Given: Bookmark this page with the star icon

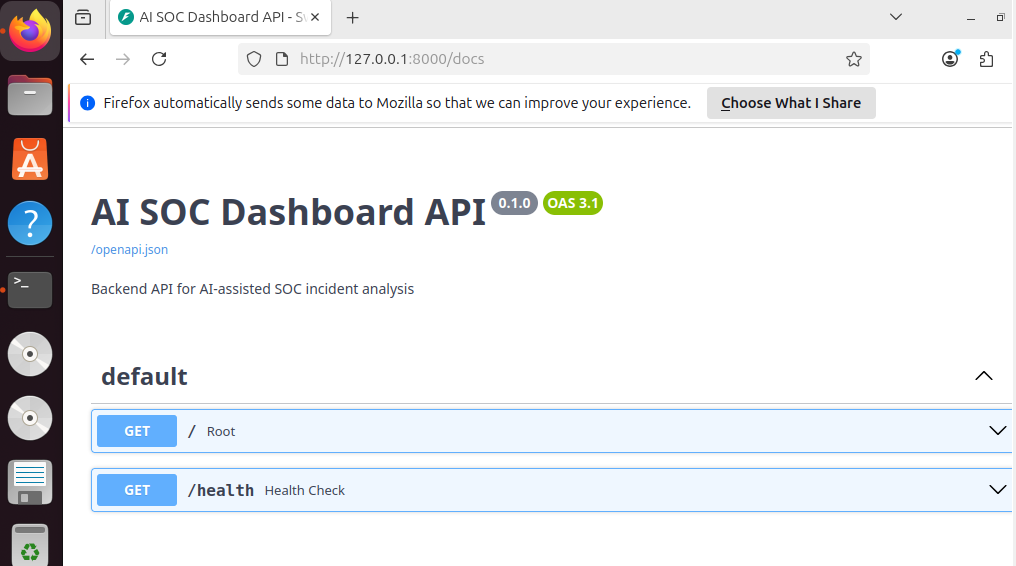Looking at the screenshot, I should (x=853, y=60).
